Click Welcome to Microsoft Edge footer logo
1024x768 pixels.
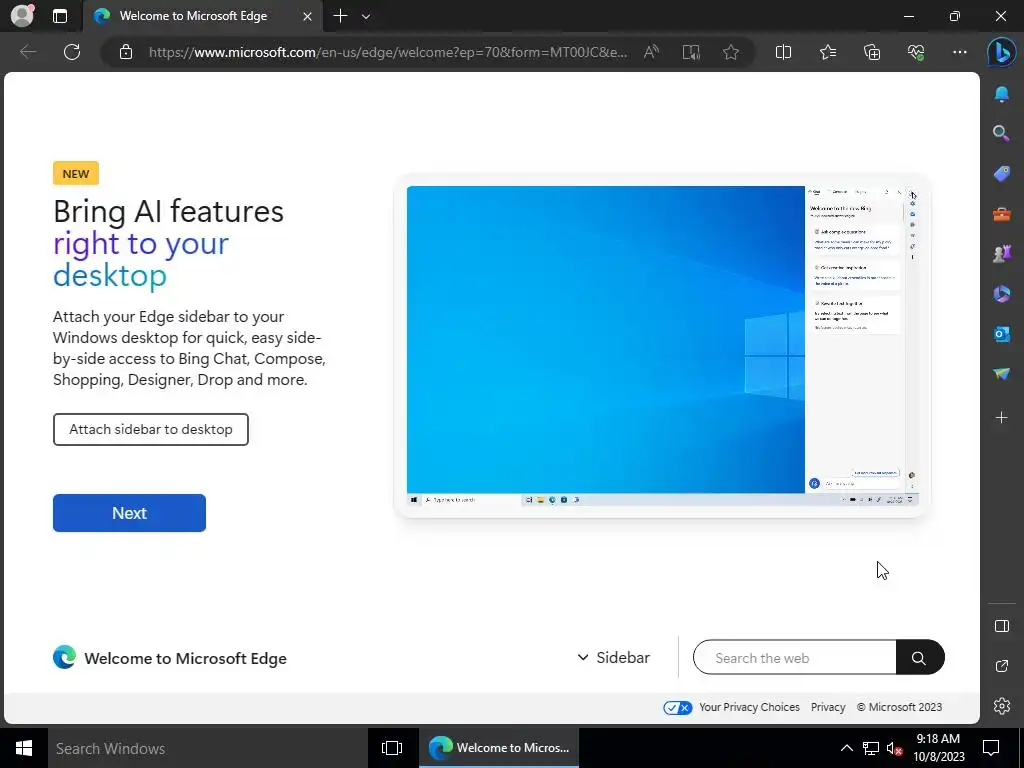(170, 658)
